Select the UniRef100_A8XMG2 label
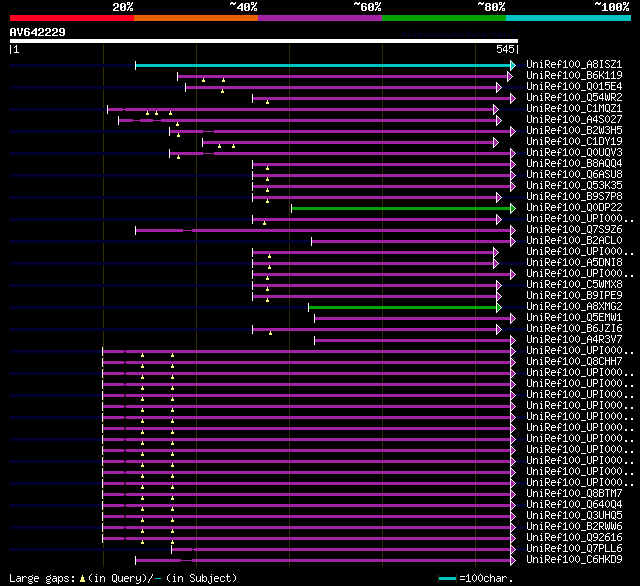Viewport: 640px width, 586px height. (574, 307)
